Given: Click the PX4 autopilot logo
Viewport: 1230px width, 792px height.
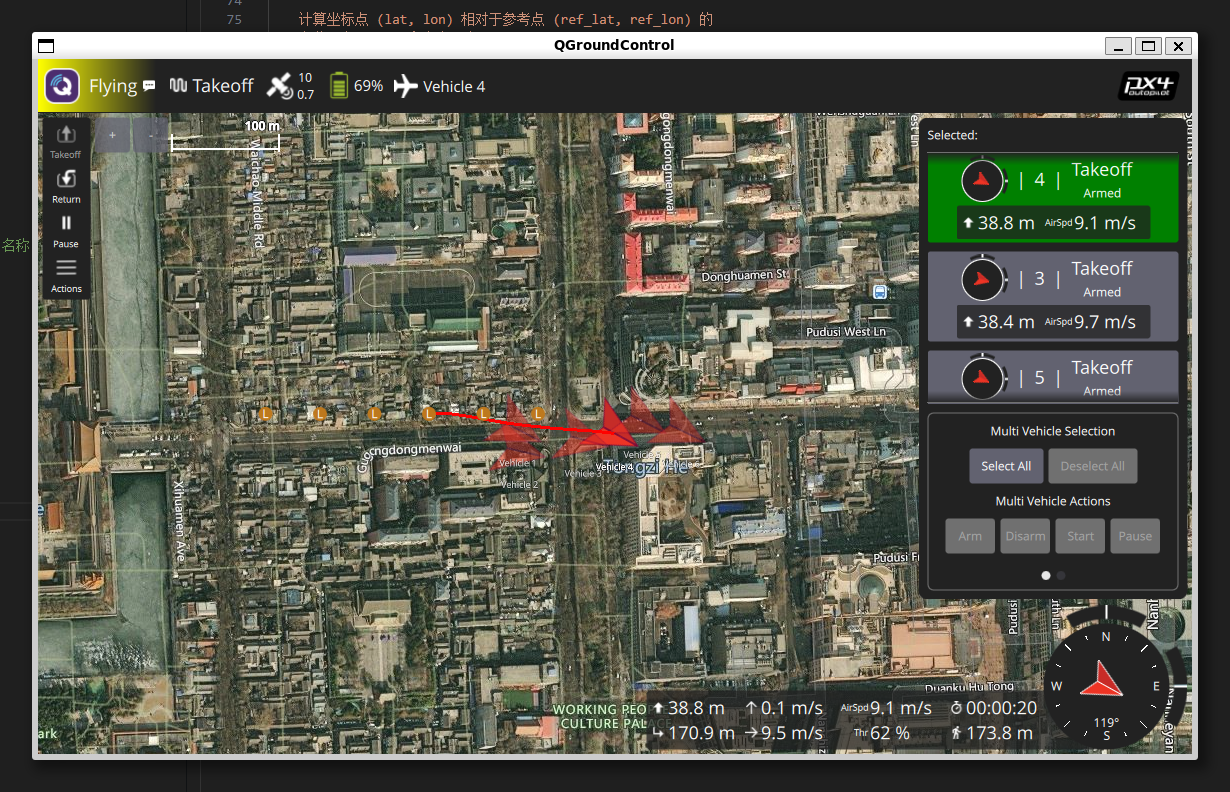Looking at the screenshot, I should tap(1147, 86).
